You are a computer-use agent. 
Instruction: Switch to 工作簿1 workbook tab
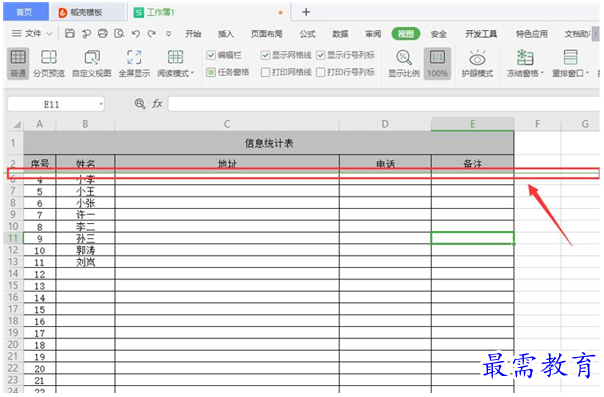[x=208, y=12]
